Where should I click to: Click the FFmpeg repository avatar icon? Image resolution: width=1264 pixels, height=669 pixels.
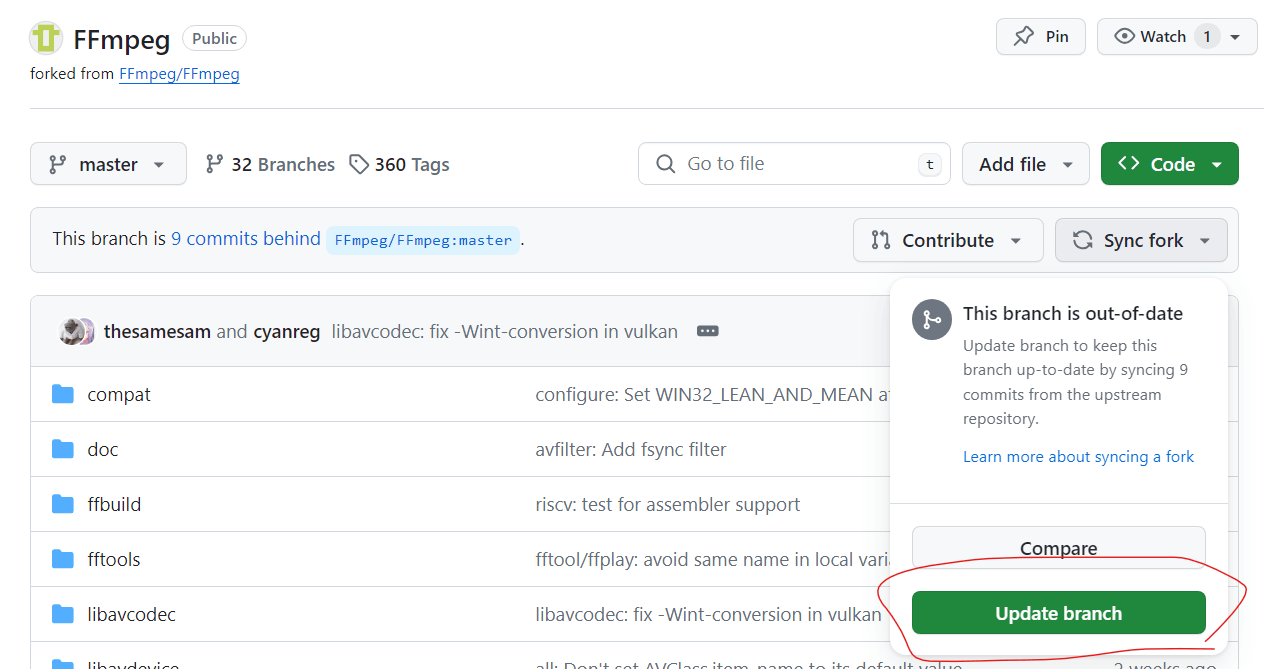coord(46,38)
